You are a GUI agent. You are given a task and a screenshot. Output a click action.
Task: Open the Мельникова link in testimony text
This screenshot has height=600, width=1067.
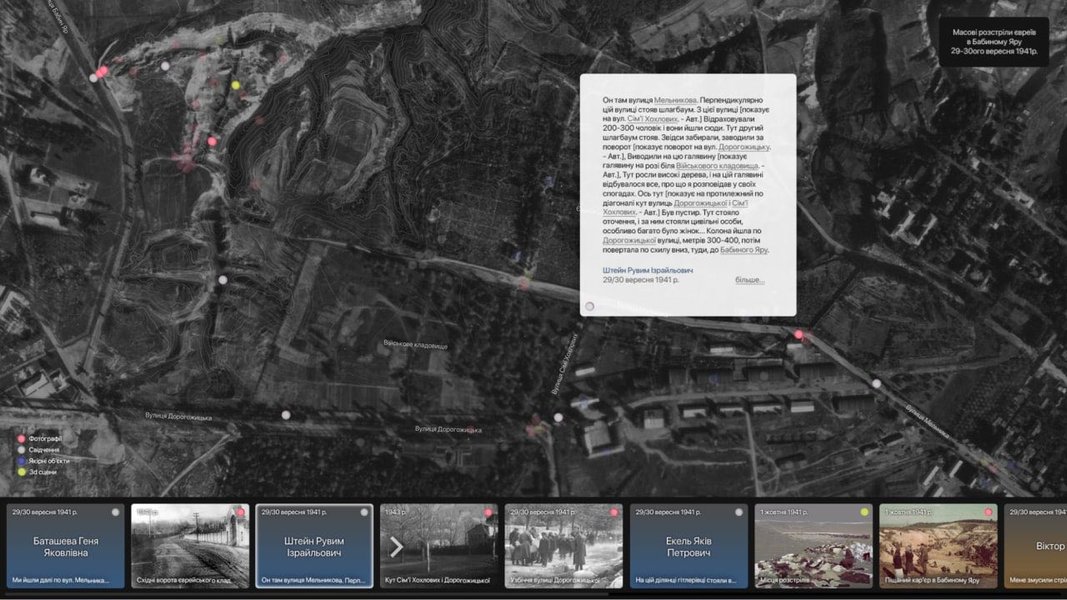pyautogui.click(x=676, y=101)
